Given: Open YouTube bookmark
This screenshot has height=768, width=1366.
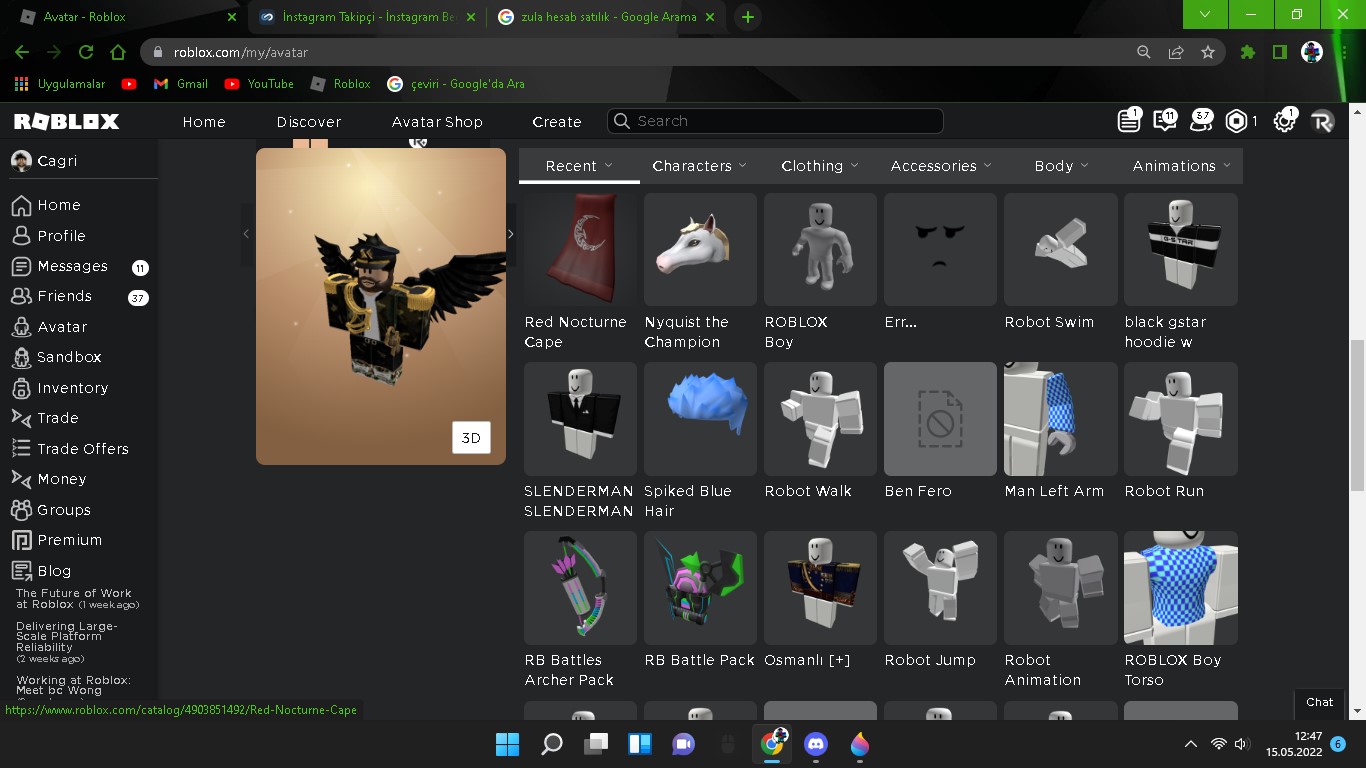Looking at the screenshot, I should (x=259, y=84).
